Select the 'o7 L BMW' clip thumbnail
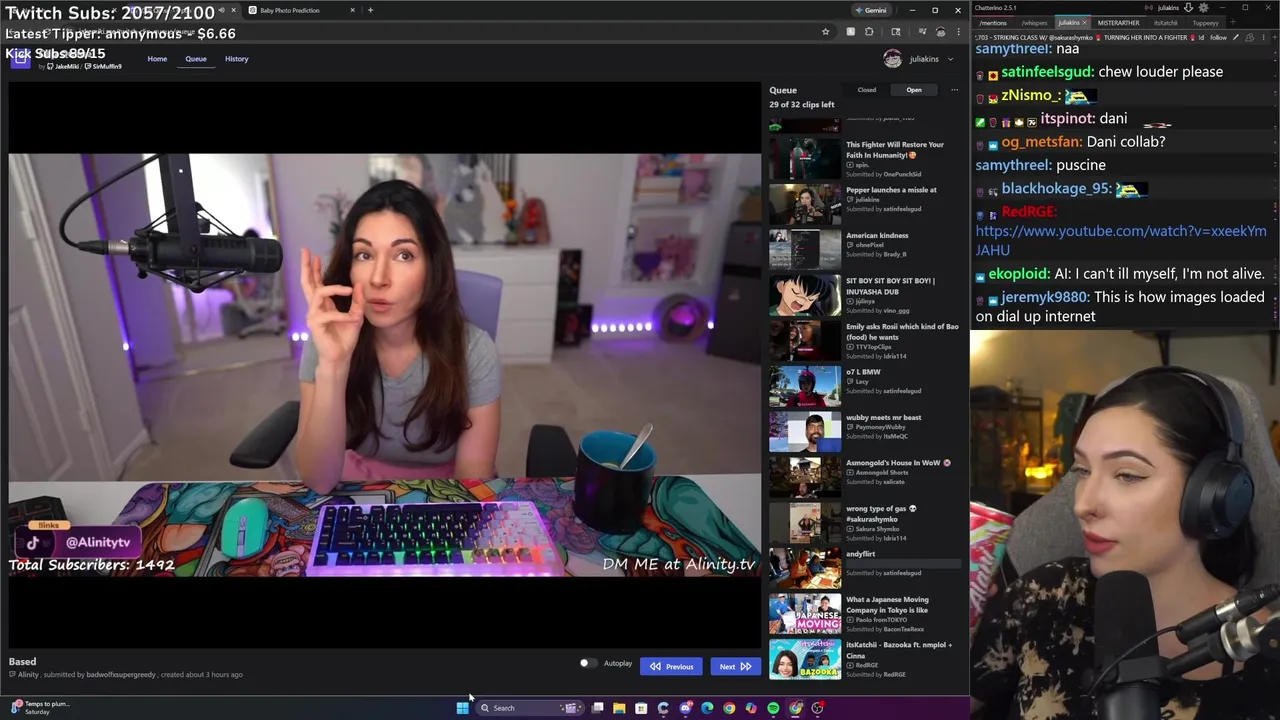 click(x=805, y=386)
